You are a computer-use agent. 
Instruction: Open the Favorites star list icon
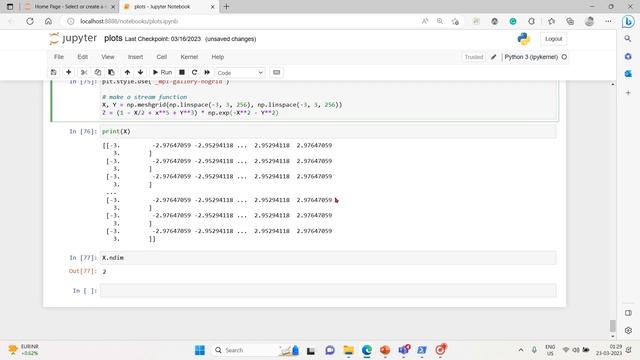coord(551,21)
